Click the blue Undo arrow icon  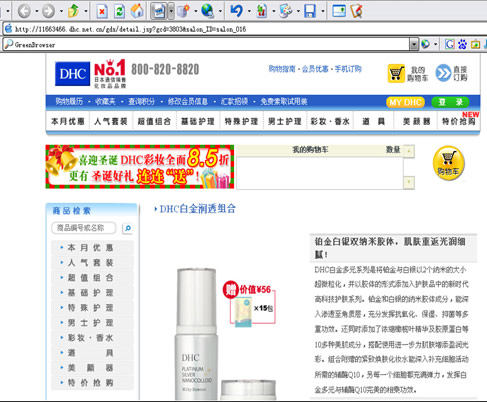(x=237, y=11)
